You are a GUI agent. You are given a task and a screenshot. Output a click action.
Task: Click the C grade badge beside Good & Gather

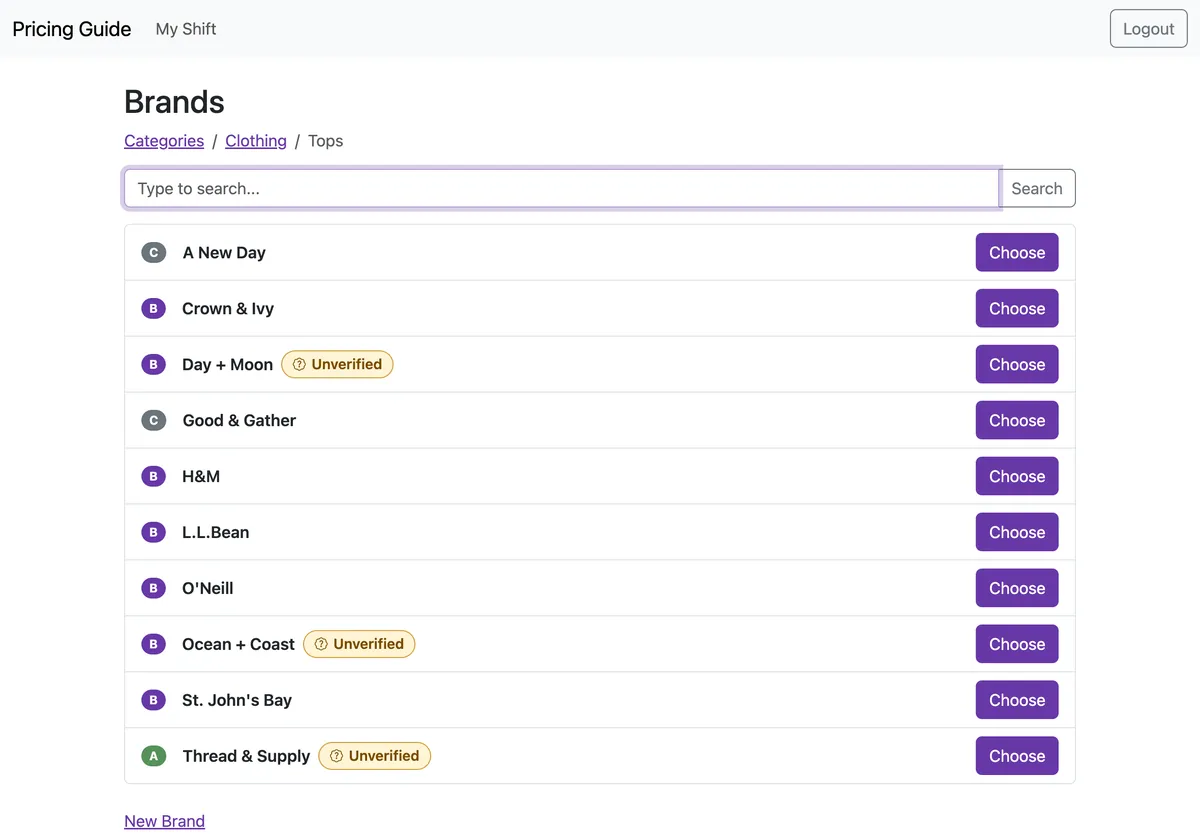[x=153, y=421]
